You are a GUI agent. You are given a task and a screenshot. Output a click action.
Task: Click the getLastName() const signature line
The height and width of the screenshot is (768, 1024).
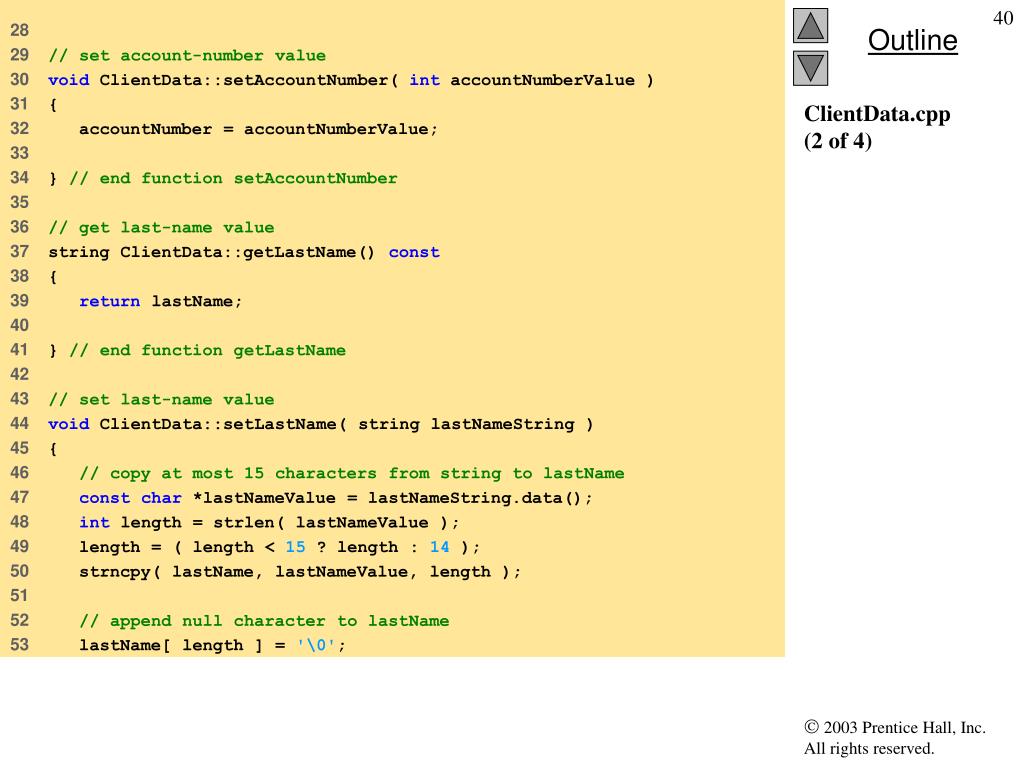[244, 252]
